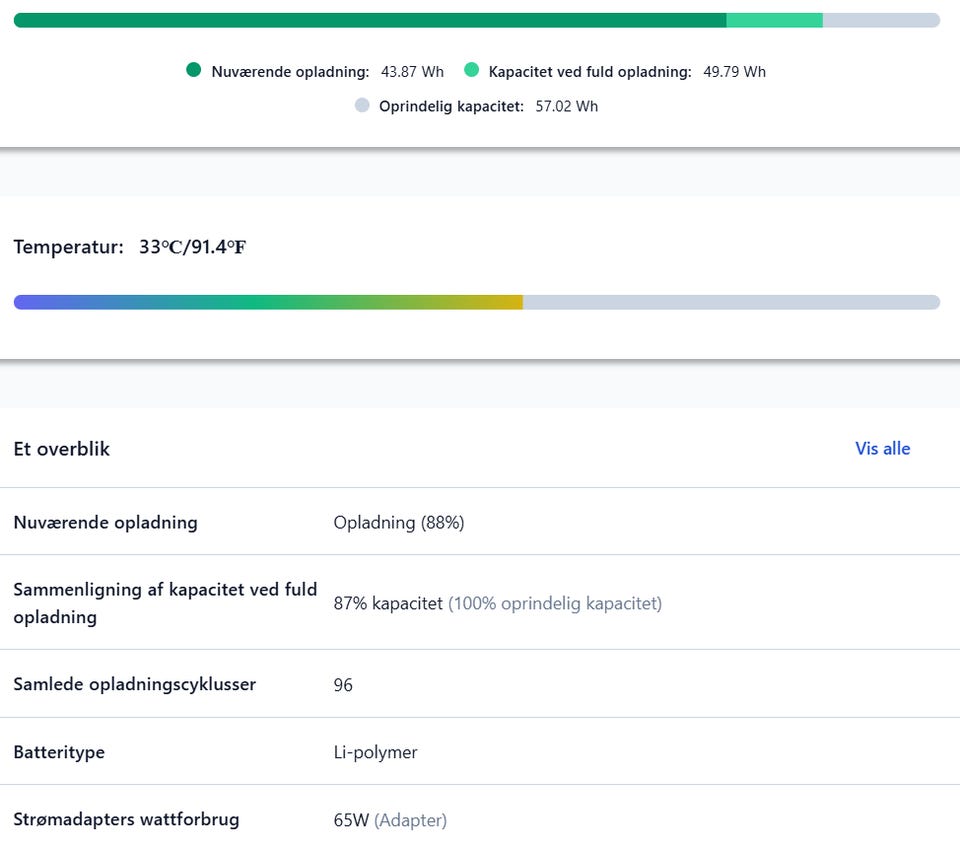
Task: Click the light green segment of the capacity bar
Action: coord(774,20)
